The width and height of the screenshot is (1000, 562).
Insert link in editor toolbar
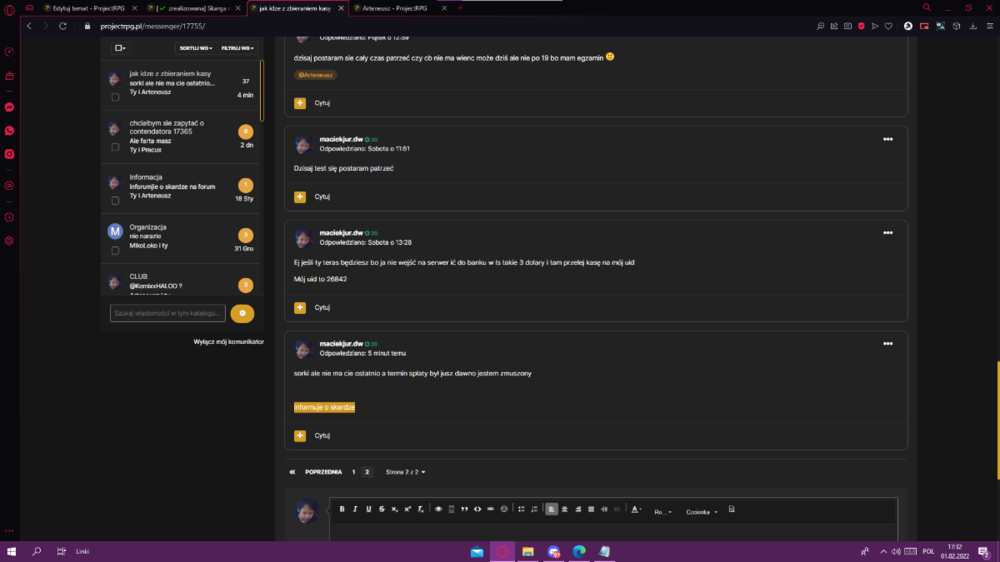tap(490, 509)
